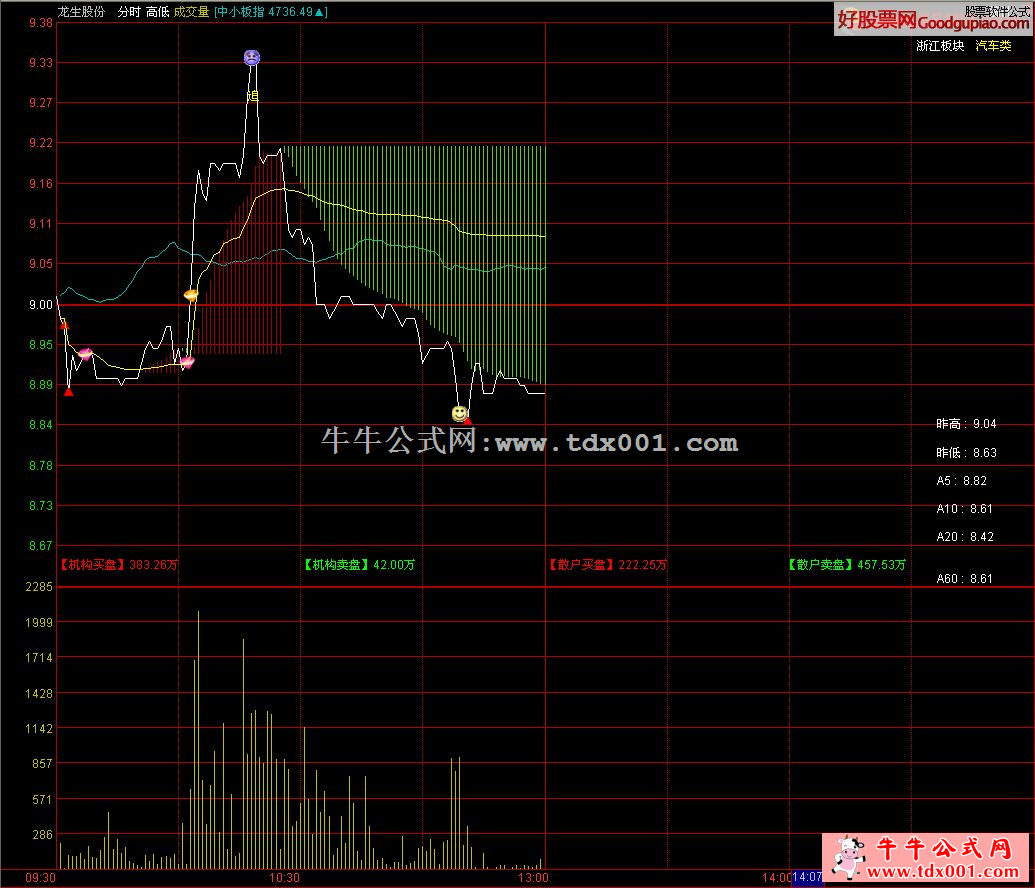
Task: Click the stock name 龙生股份
Action: (x=81, y=12)
